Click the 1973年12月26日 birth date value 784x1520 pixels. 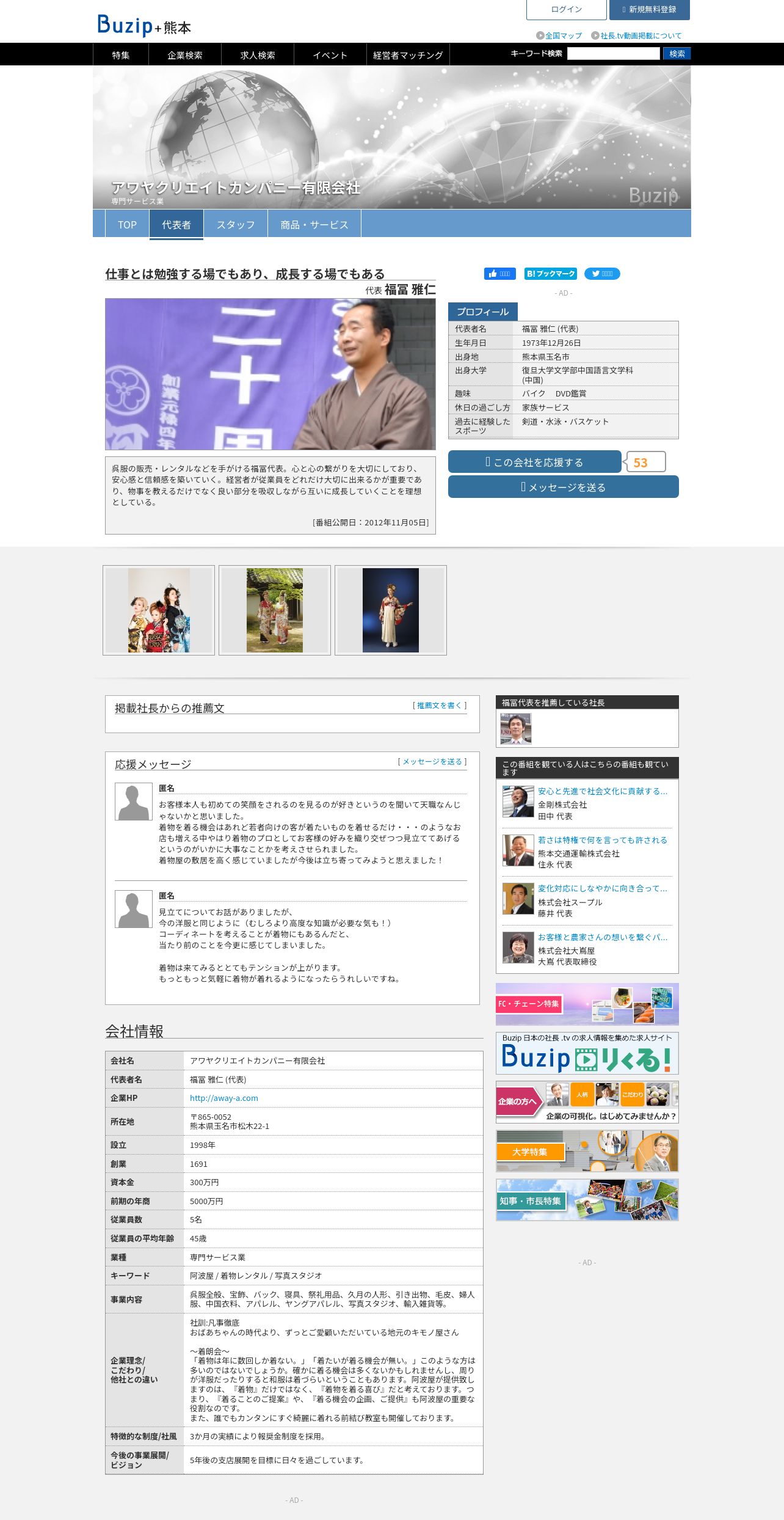tap(551, 343)
